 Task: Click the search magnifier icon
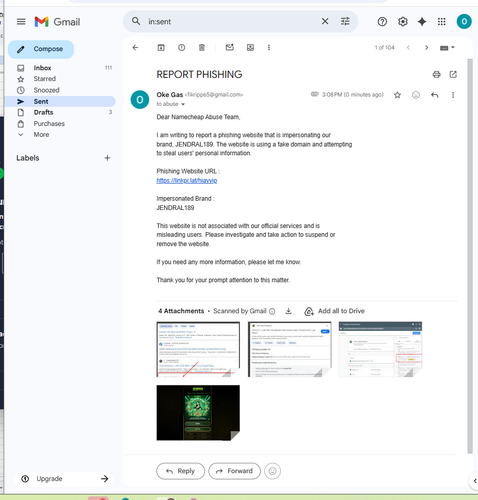tap(136, 21)
